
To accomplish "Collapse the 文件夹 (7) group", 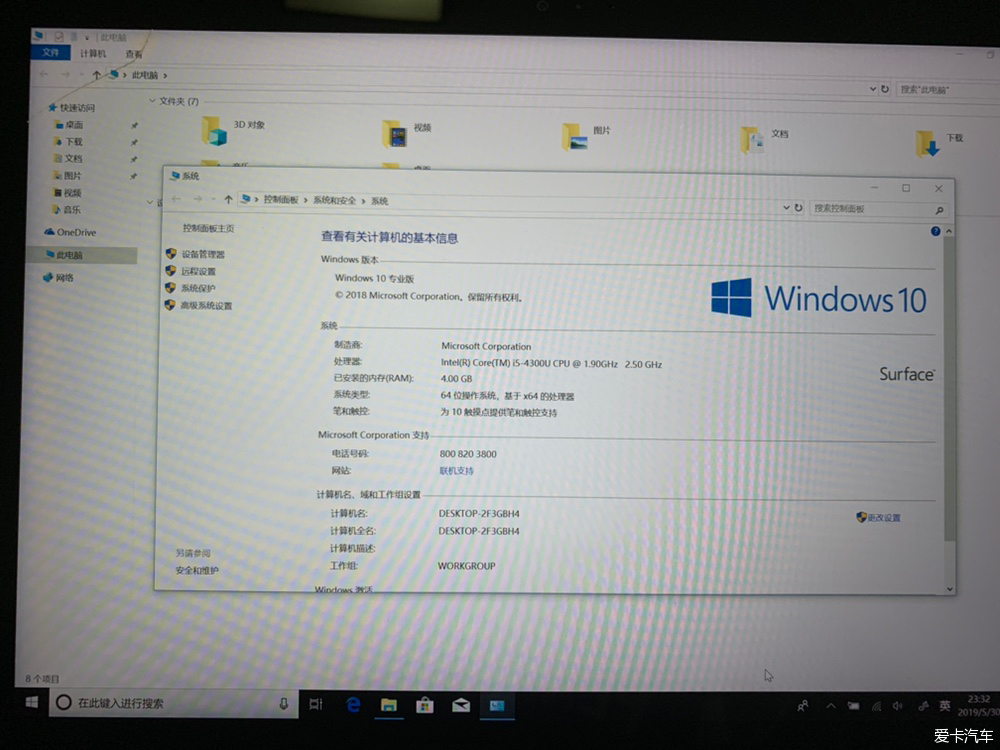I will point(152,100).
